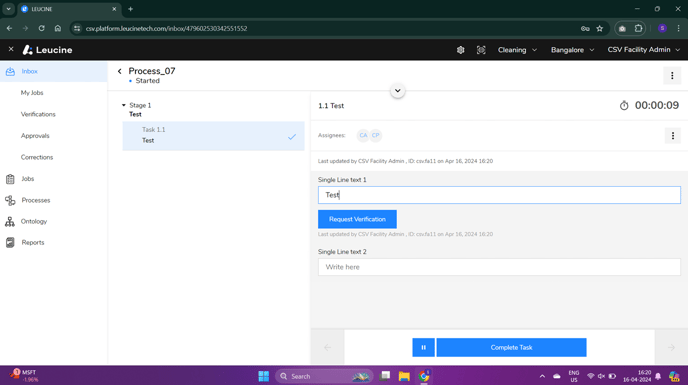Open a new browser tab
688x385 pixels.
pos(130,9)
